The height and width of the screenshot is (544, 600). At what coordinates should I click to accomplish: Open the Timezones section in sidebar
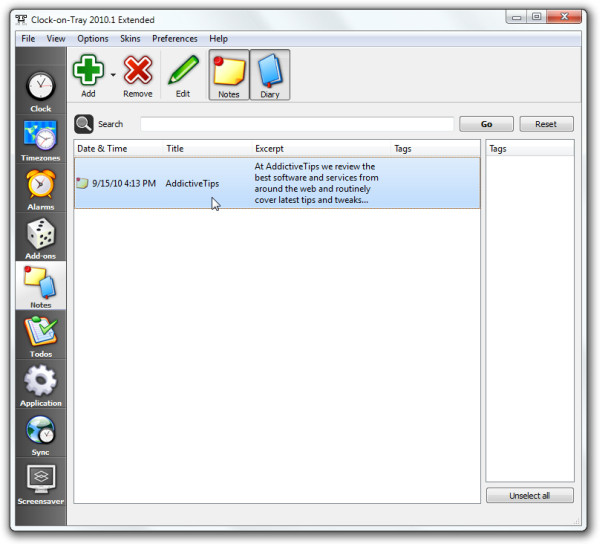coord(41,140)
